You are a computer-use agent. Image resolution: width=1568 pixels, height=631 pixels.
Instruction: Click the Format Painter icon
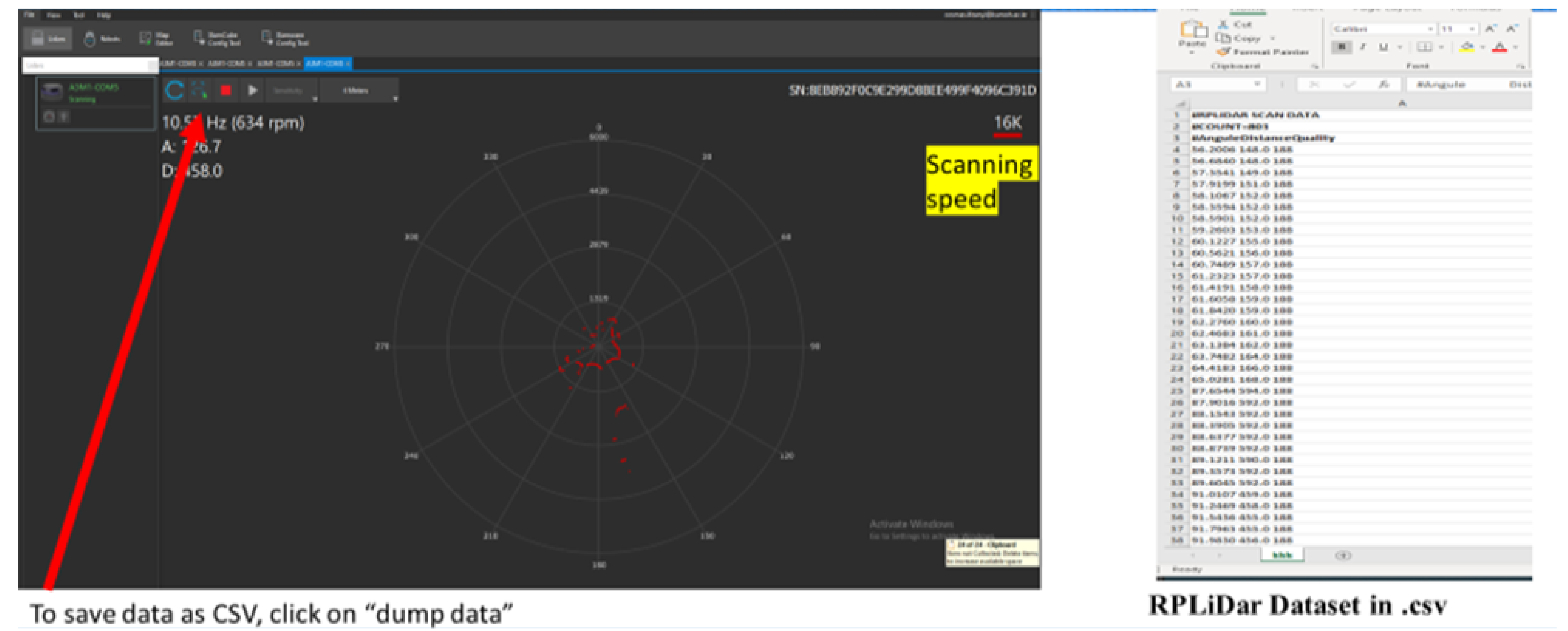point(1223,52)
